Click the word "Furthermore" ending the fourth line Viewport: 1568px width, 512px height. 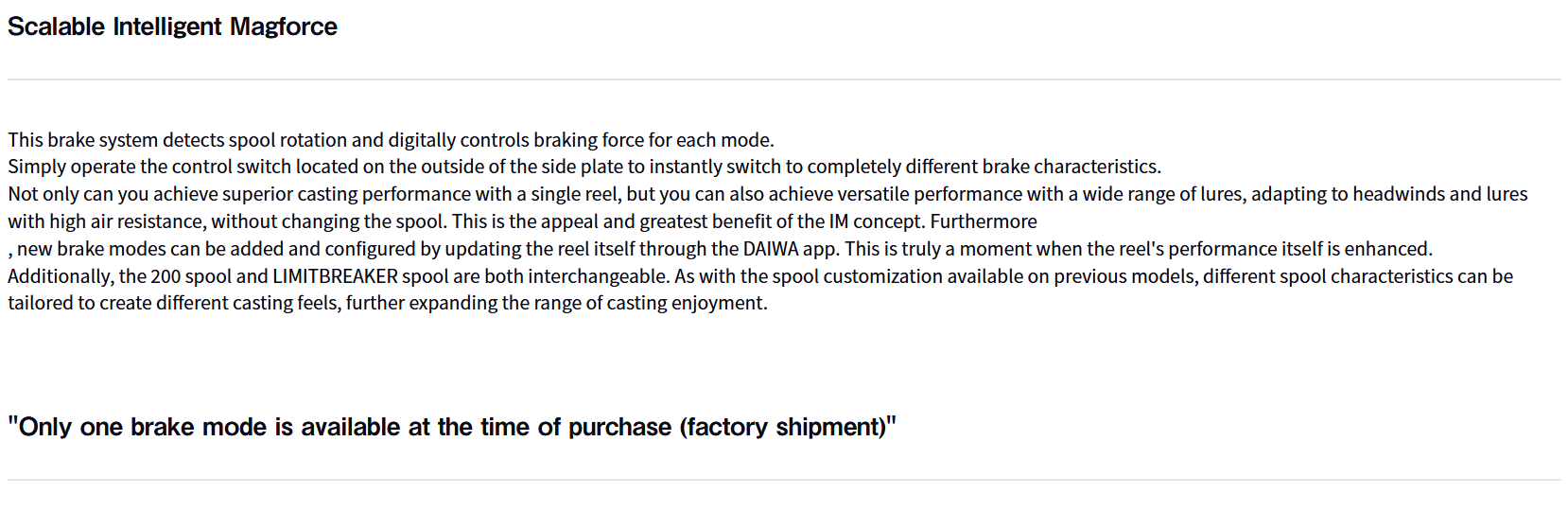(984, 221)
